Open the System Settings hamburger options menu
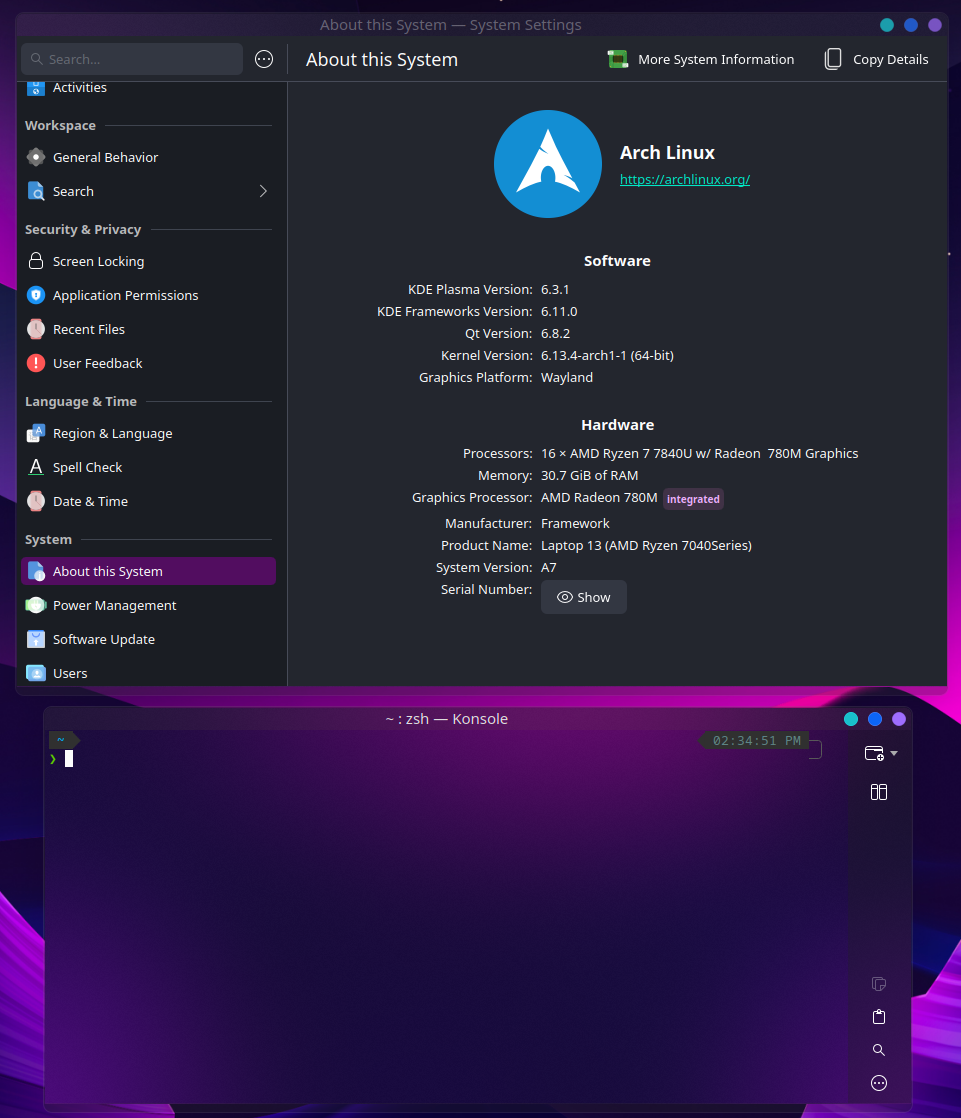Viewport: 961px width, 1118px height. coord(264,59)
